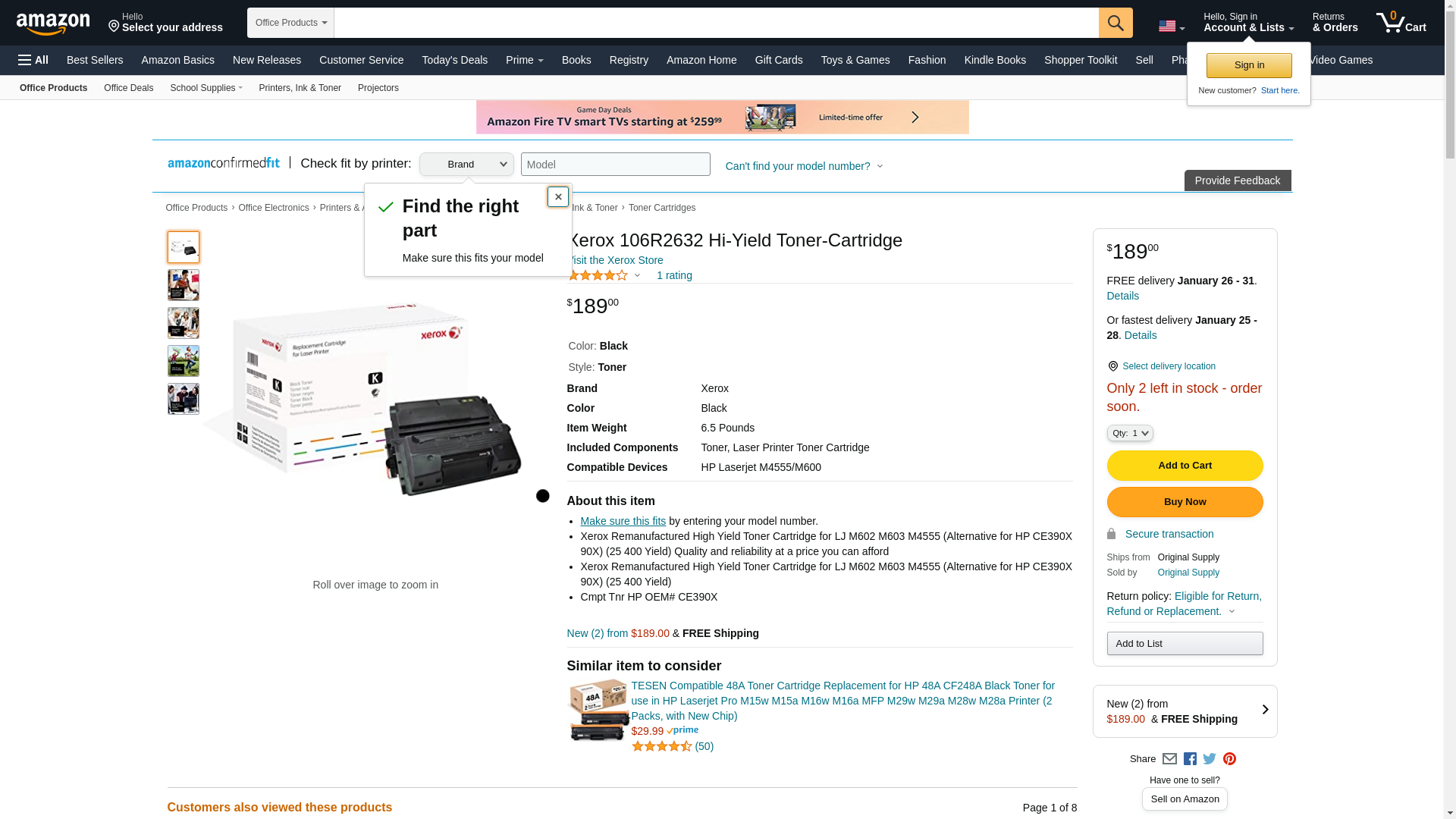Open the All hamburger menu
Screen dimensions: 1456x819
point(33,60)
